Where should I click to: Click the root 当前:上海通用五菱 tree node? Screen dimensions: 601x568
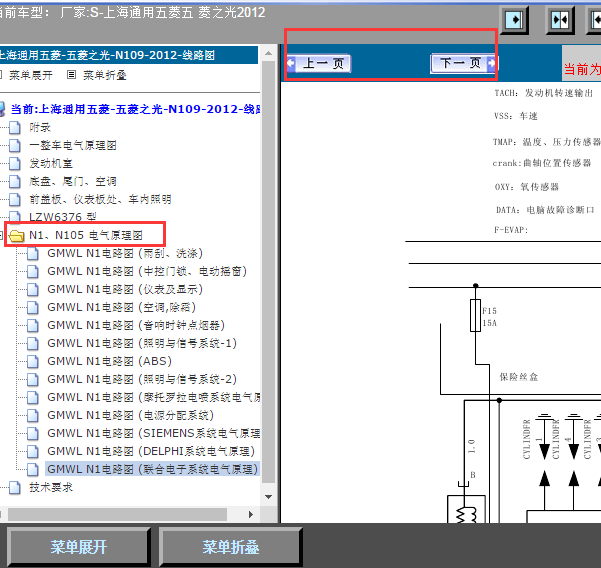coord(135,109)
